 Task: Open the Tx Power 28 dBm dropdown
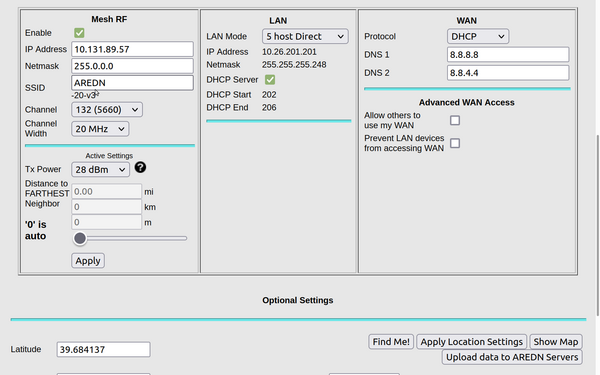point(100,170)
